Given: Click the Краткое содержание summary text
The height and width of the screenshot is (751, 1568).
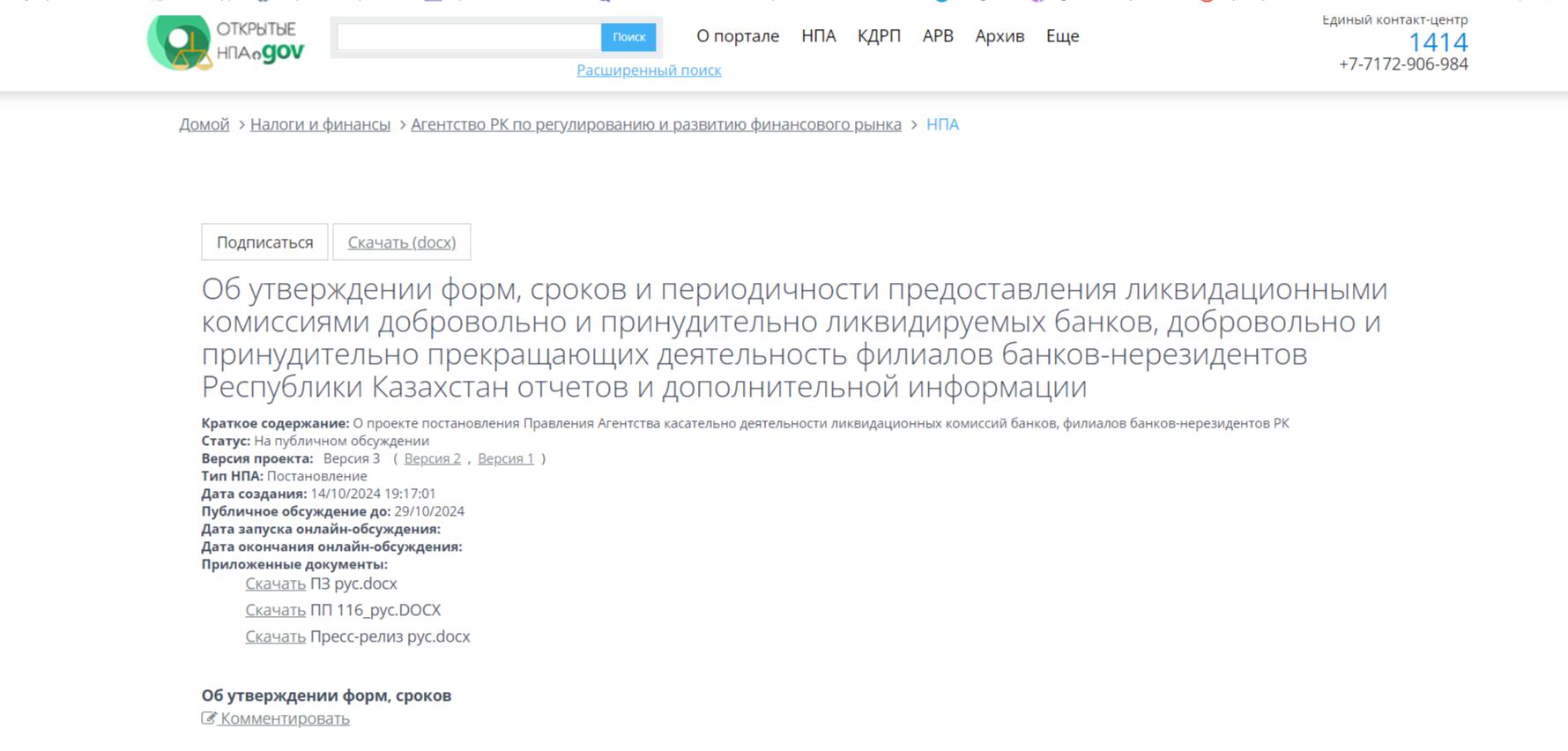Looking at the screenshot, I should coord(821,423).
